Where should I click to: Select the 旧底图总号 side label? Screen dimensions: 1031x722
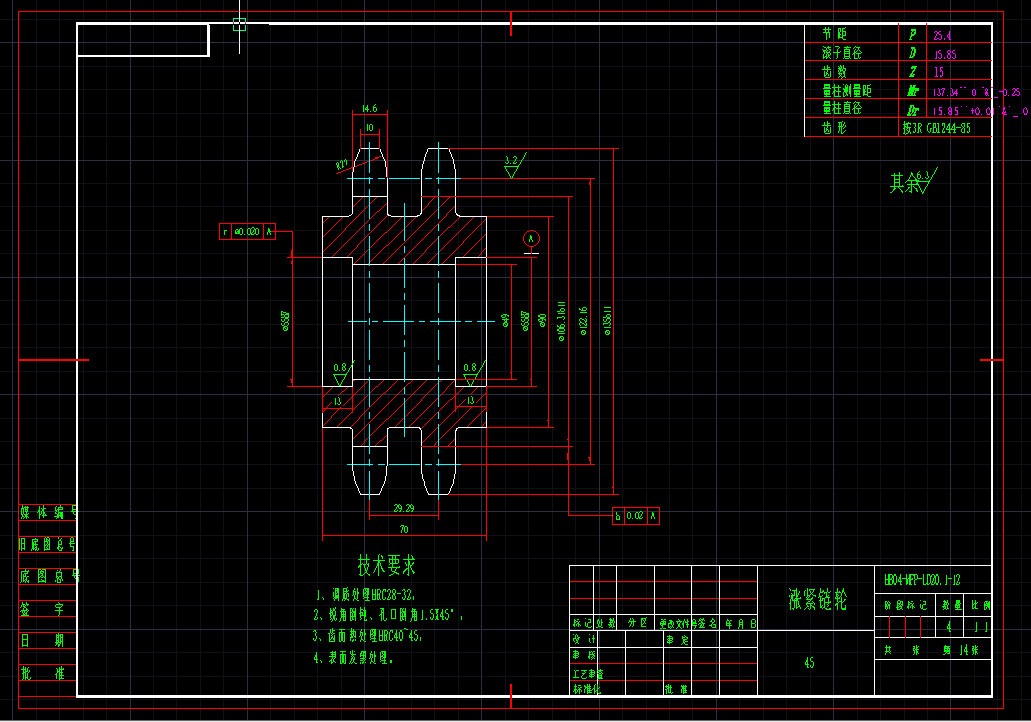click(47, 544)
